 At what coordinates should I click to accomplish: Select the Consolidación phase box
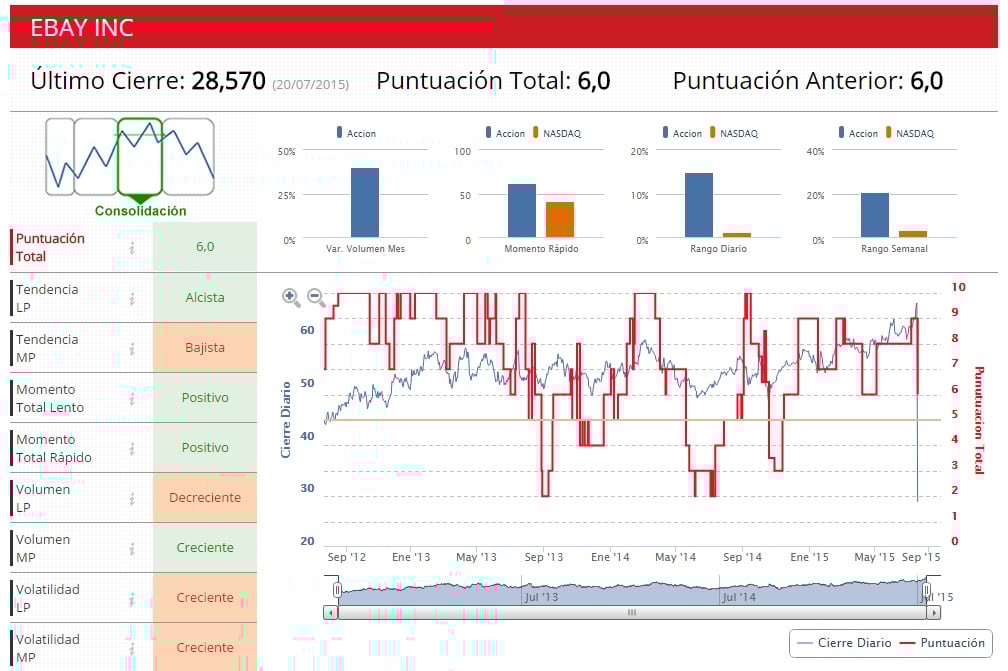click(x=140, y=156)
